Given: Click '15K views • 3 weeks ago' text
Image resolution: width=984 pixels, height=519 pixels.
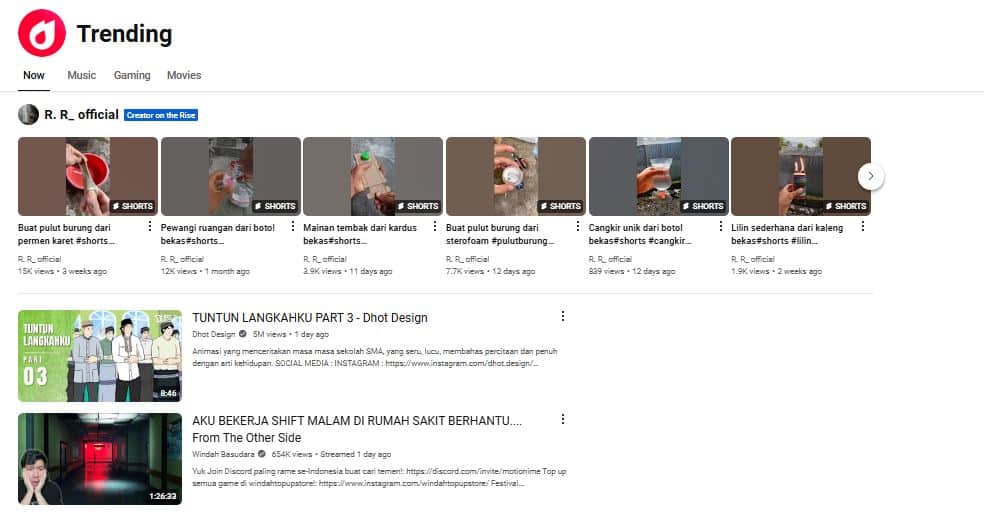Looking at the screenshot, I should click(x=62, y=272).
